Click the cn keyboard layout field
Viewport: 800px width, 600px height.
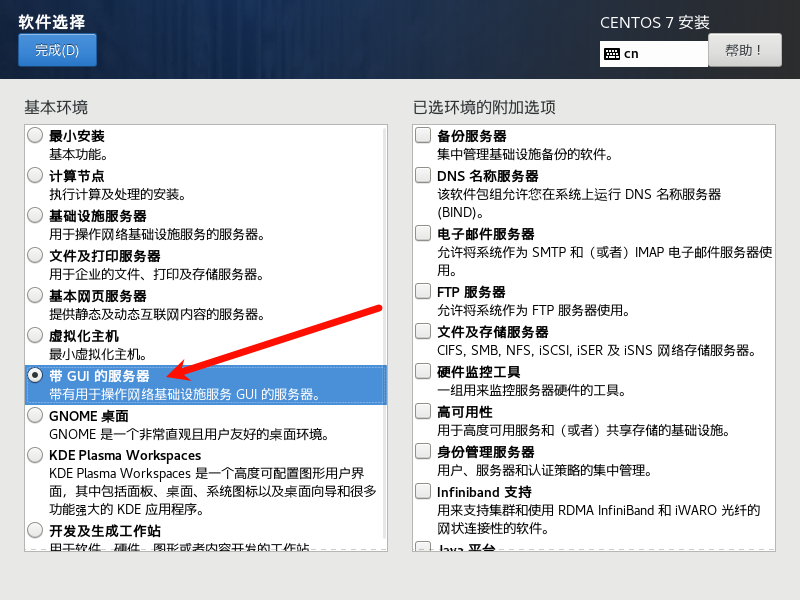pos(654,54)
